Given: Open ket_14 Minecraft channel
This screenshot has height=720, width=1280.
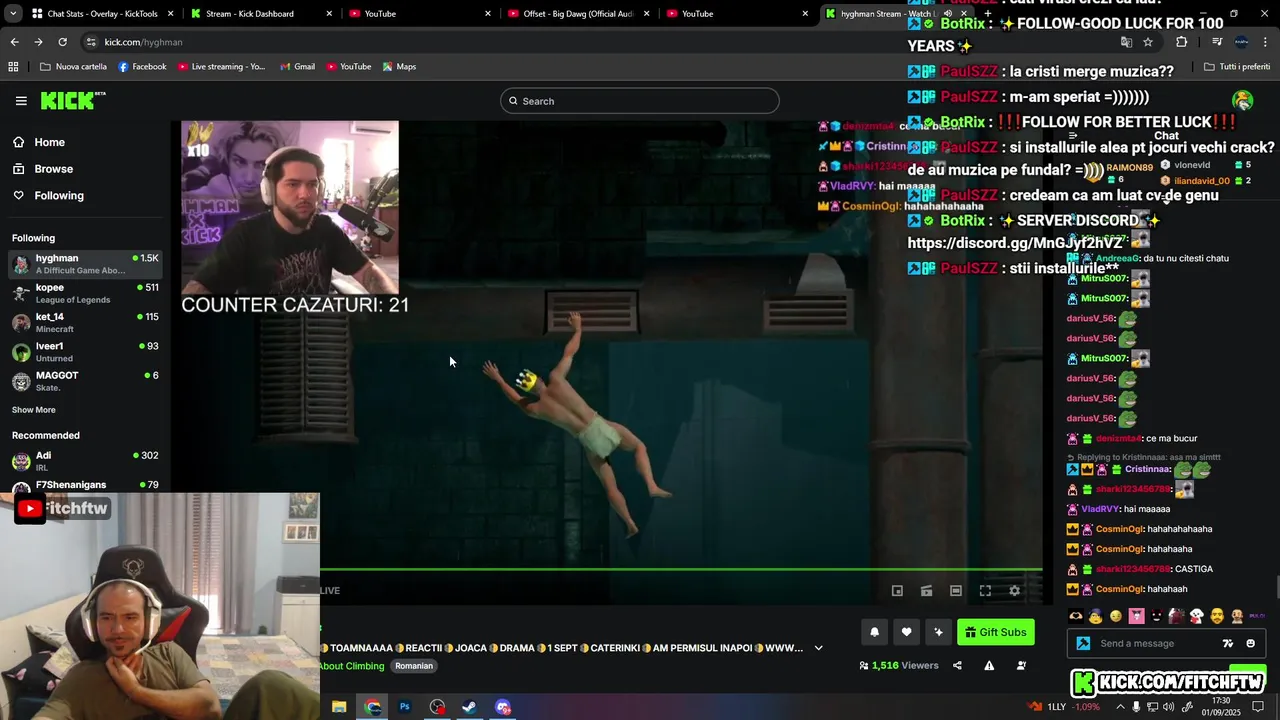Looking at the screenshot, I should (85, 322).
